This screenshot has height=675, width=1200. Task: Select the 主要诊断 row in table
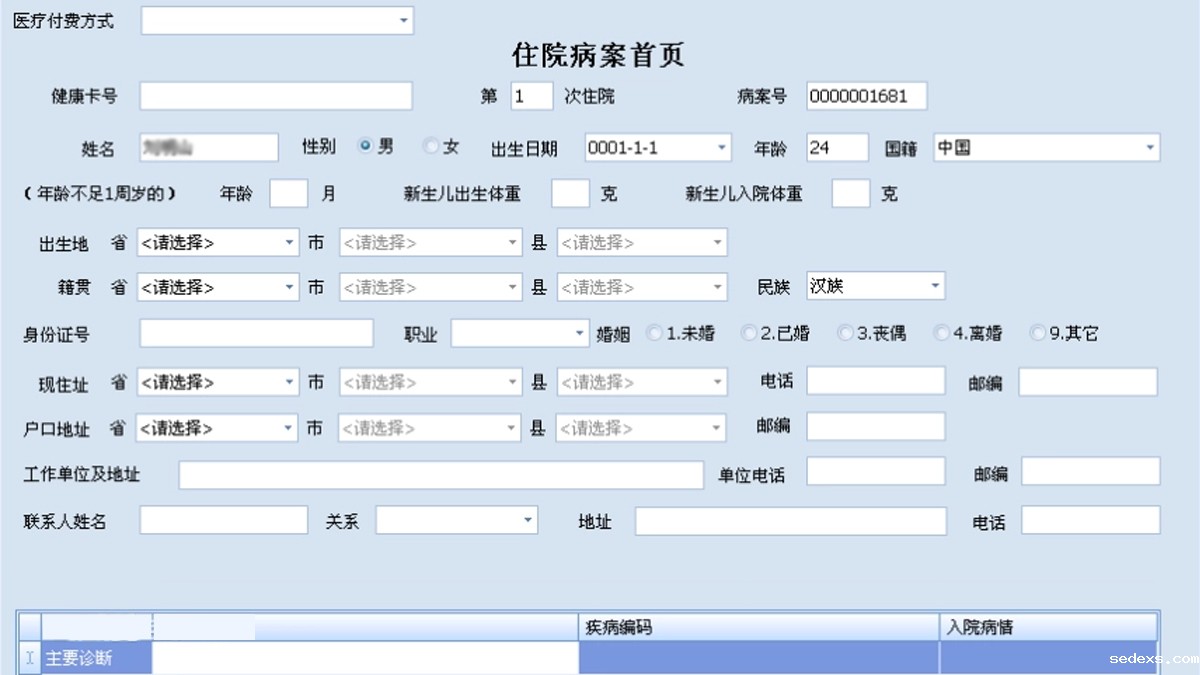(x=96, y=658)
